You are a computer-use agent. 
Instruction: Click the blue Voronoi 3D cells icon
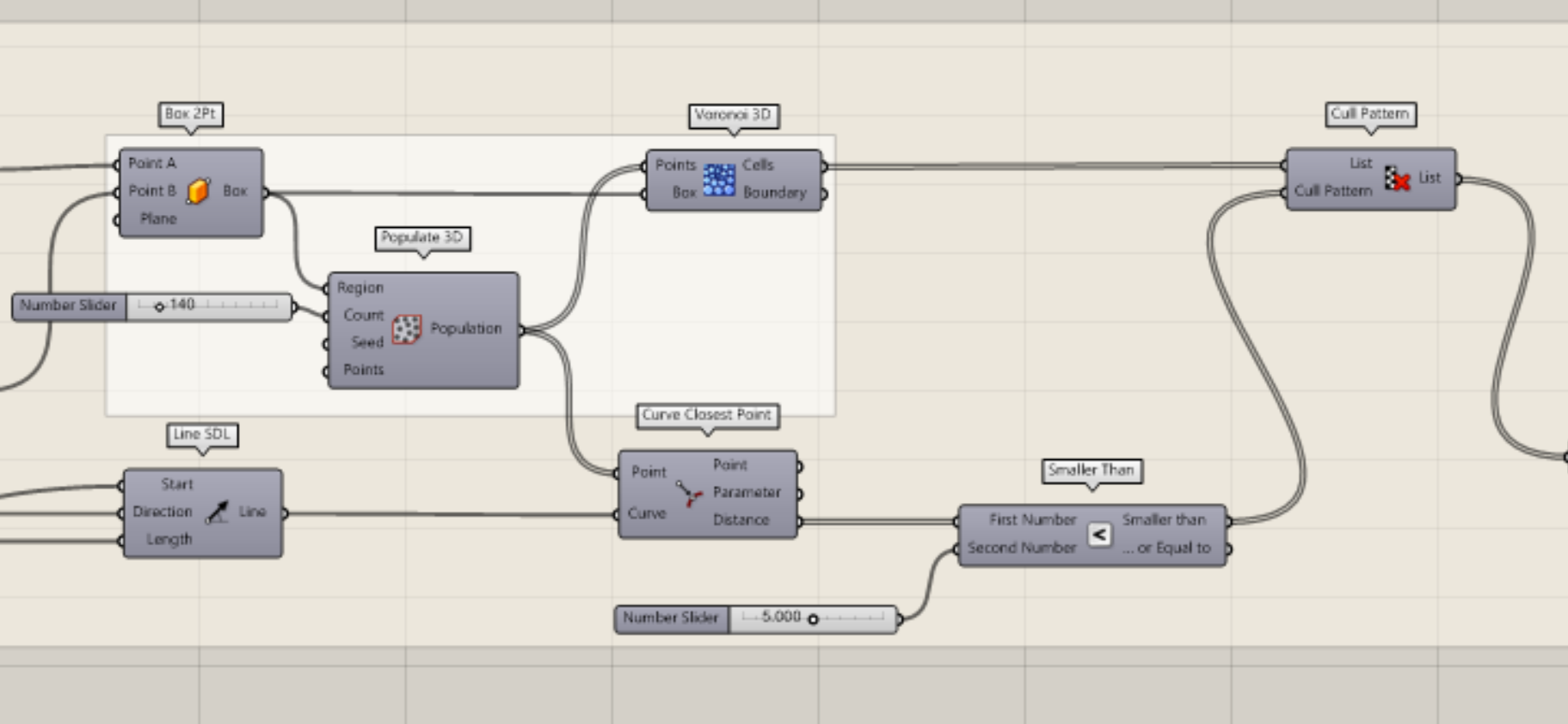719,179
